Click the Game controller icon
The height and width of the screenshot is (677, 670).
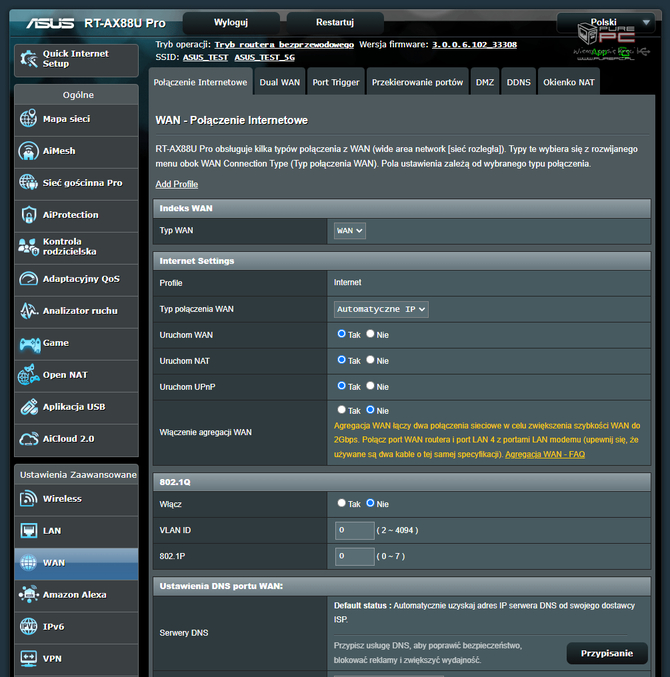[x=29, y=344]
